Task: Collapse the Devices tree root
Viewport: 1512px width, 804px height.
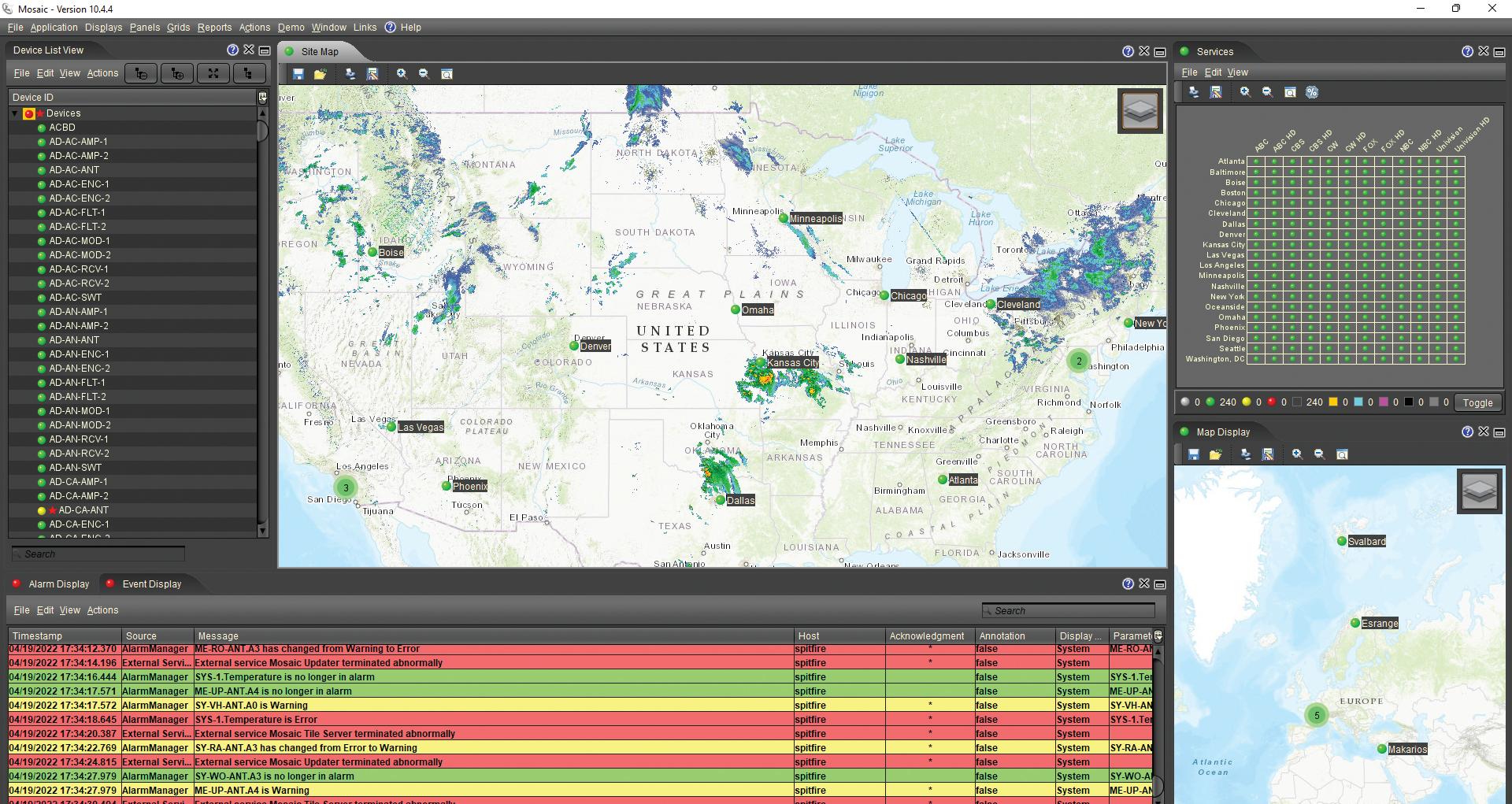Action: (x=15, y=113)
